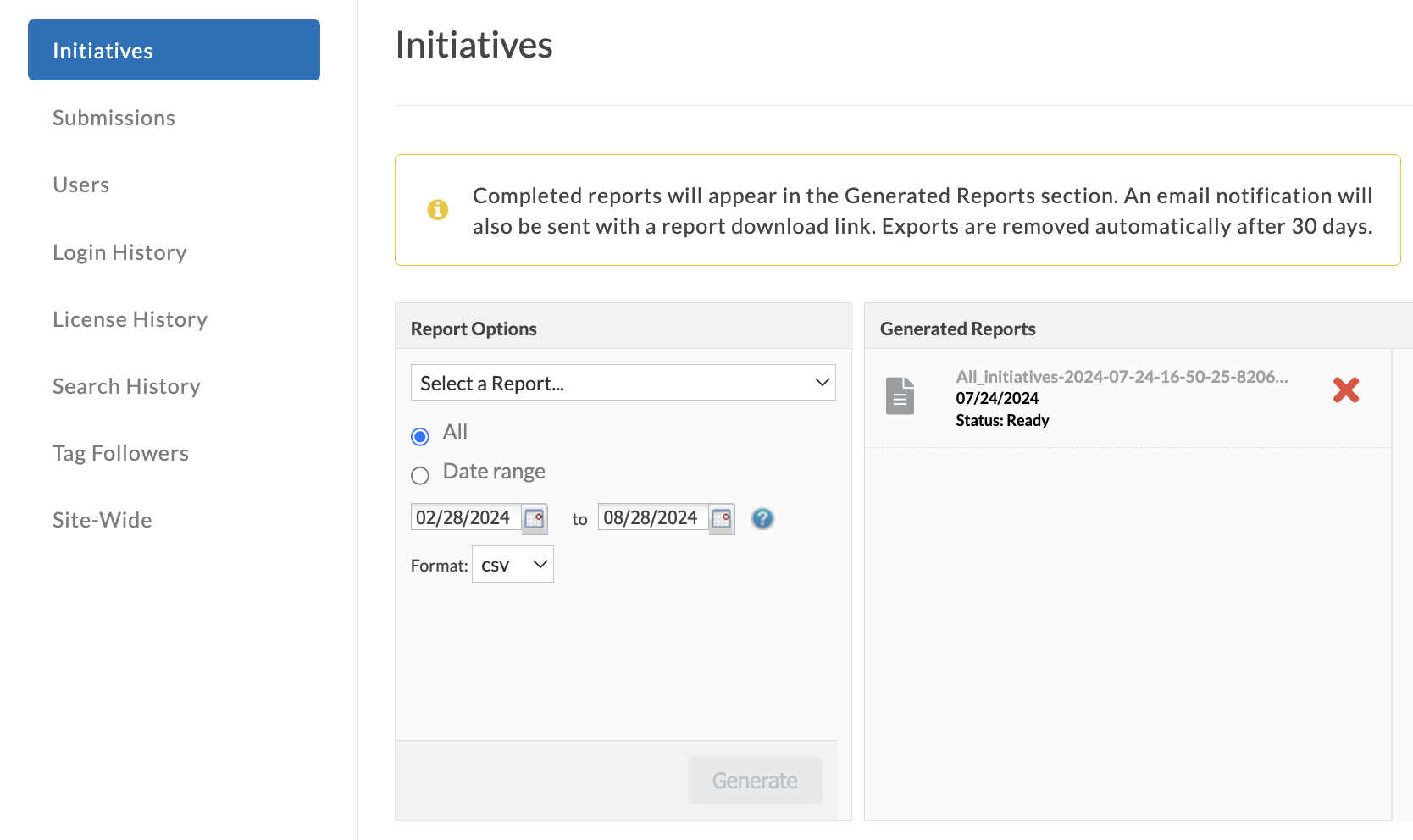The width and height of the screenshot is (1413, 840).
Task: Open the end date calendar picker icon
Action: point(722,518)
